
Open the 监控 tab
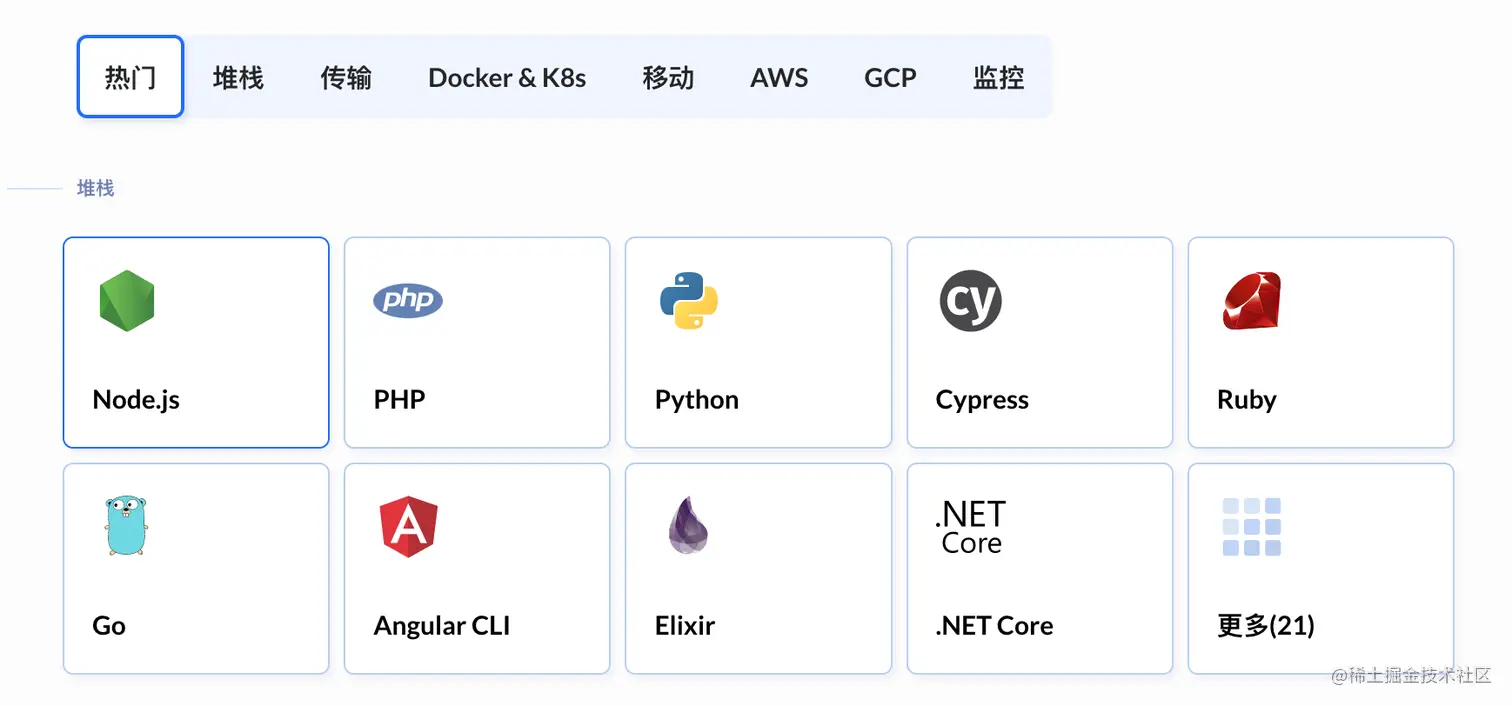998,77
